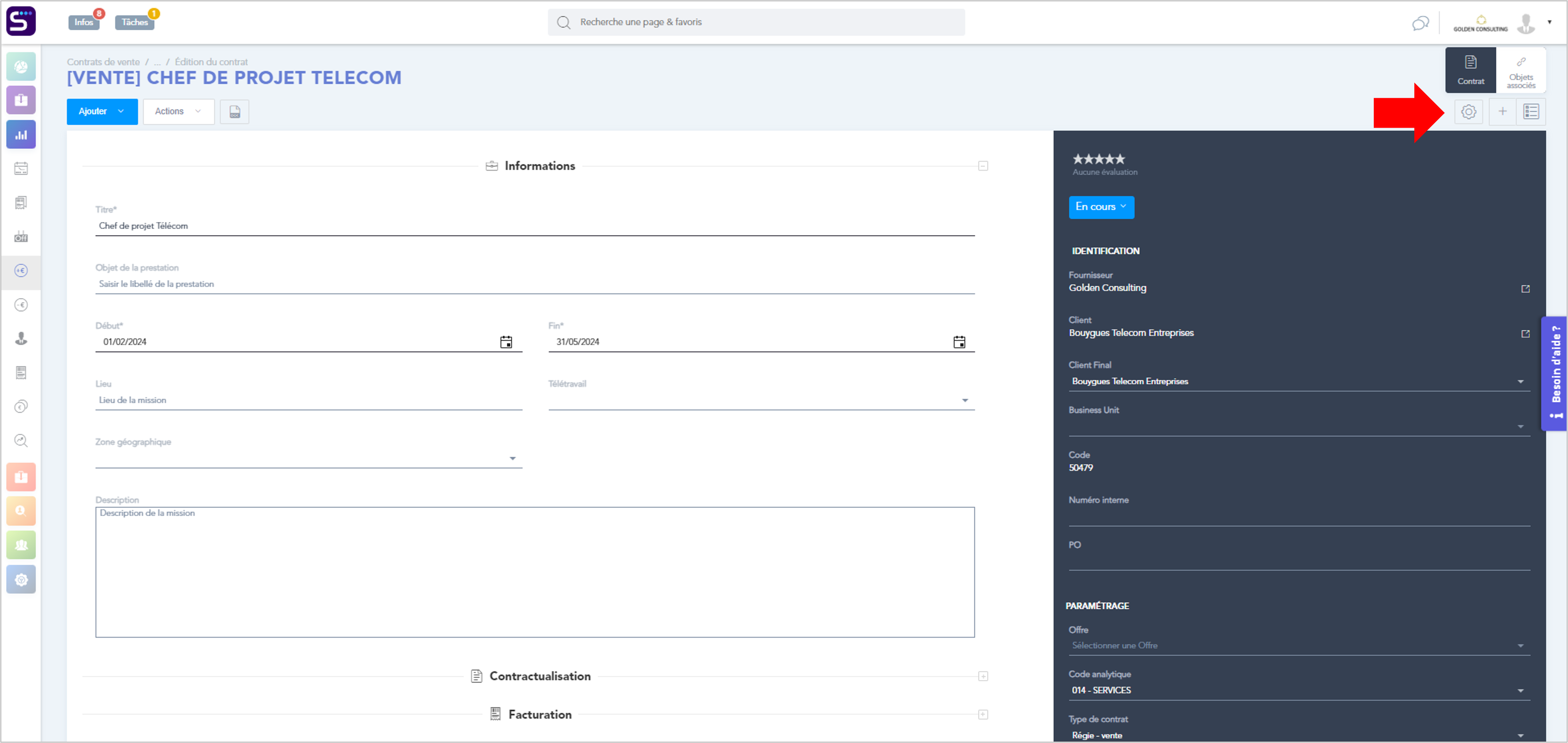The width and height of the screenshot is (1568, 743).
Task: Click the breadcrumb ellipsis link
Action: 157,62
